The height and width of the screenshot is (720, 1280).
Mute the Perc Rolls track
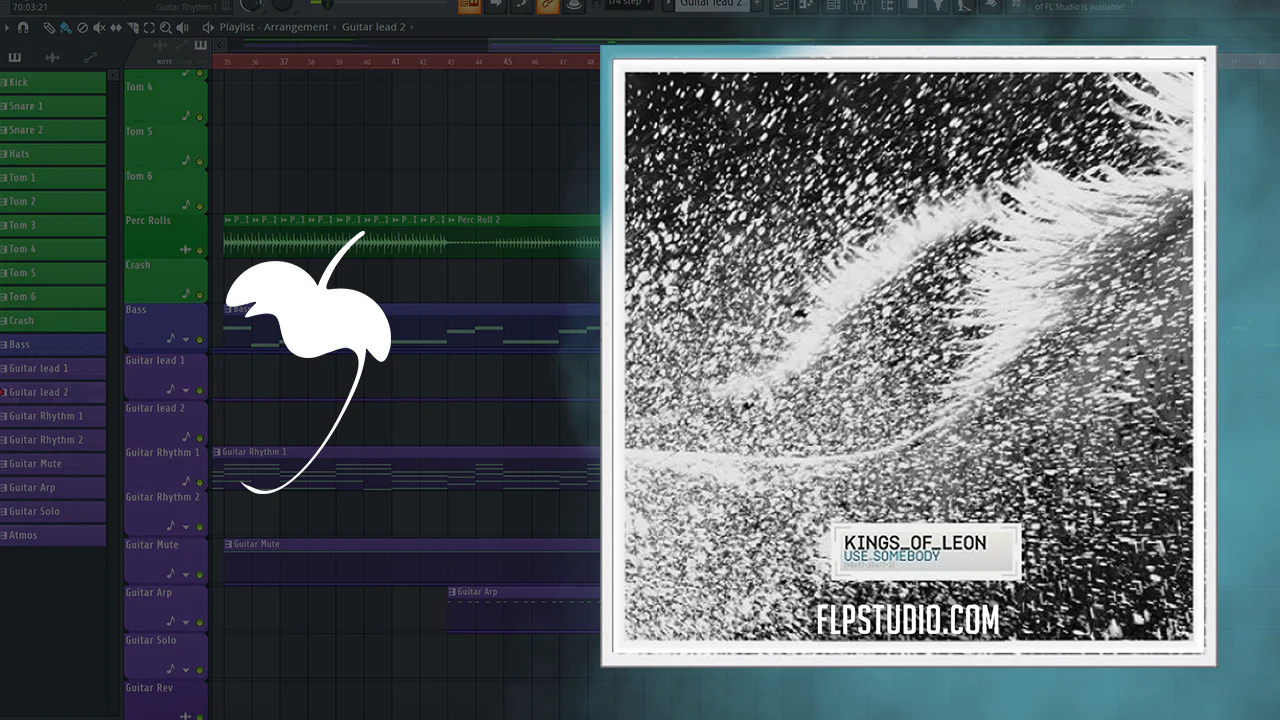coord(199,250)
